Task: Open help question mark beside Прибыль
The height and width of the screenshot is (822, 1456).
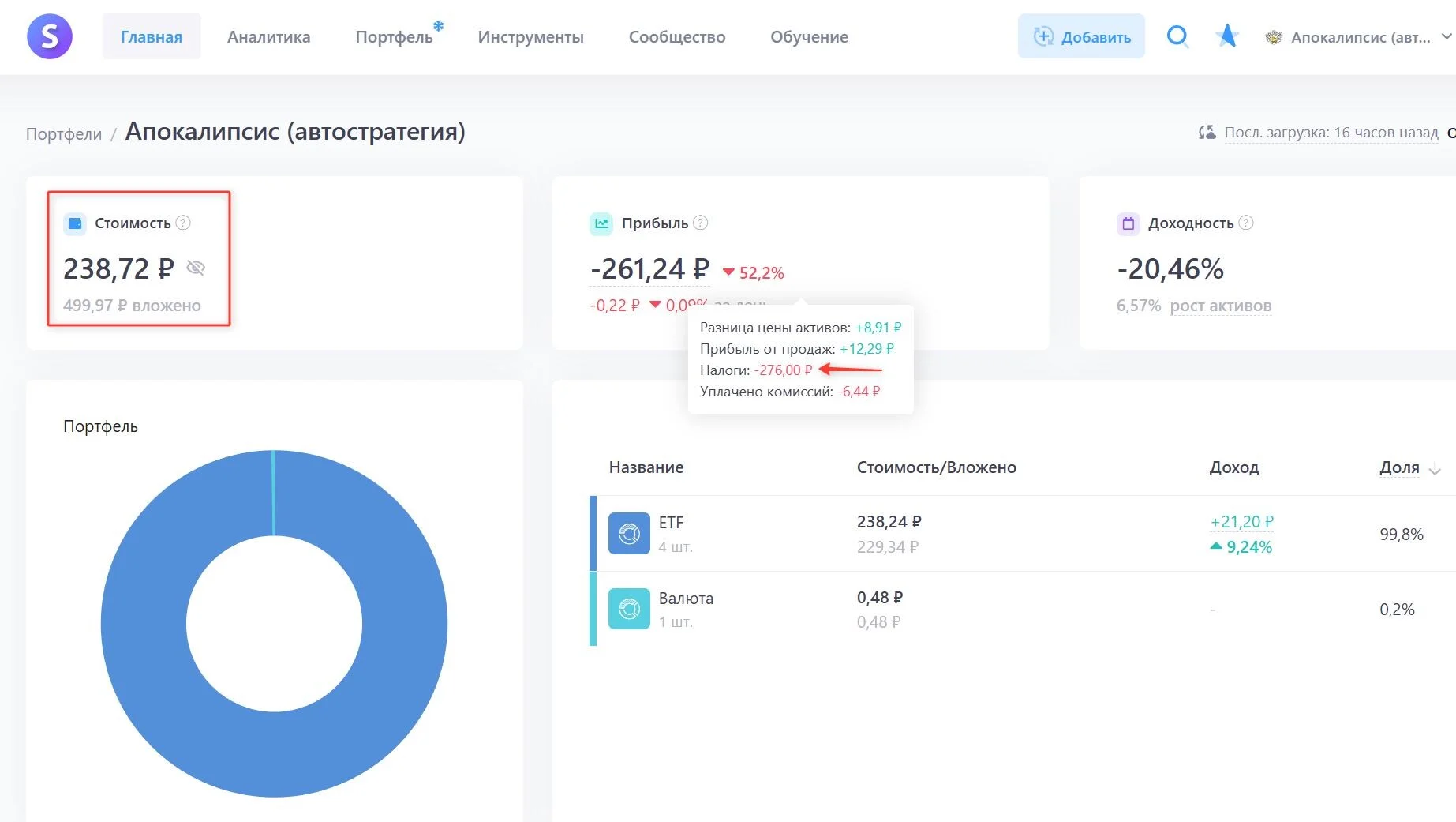Action: point(701,223)
